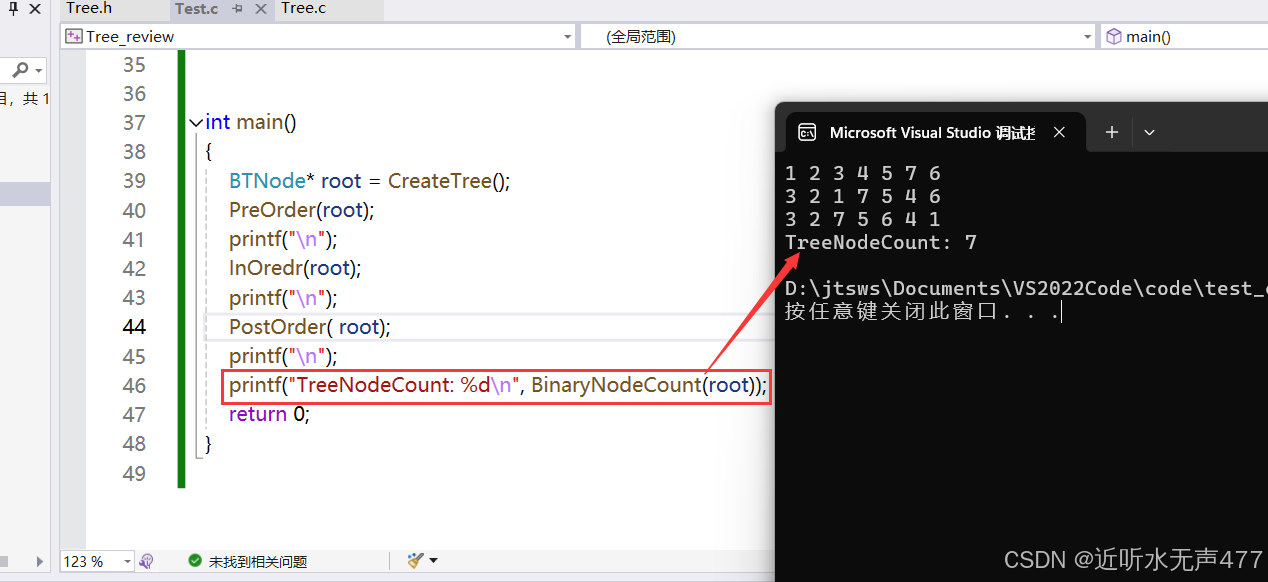This screenshot has width=1268, height=582.
Task: Click PreOrder(root); on line 40
Action: [x=301, y=210]
